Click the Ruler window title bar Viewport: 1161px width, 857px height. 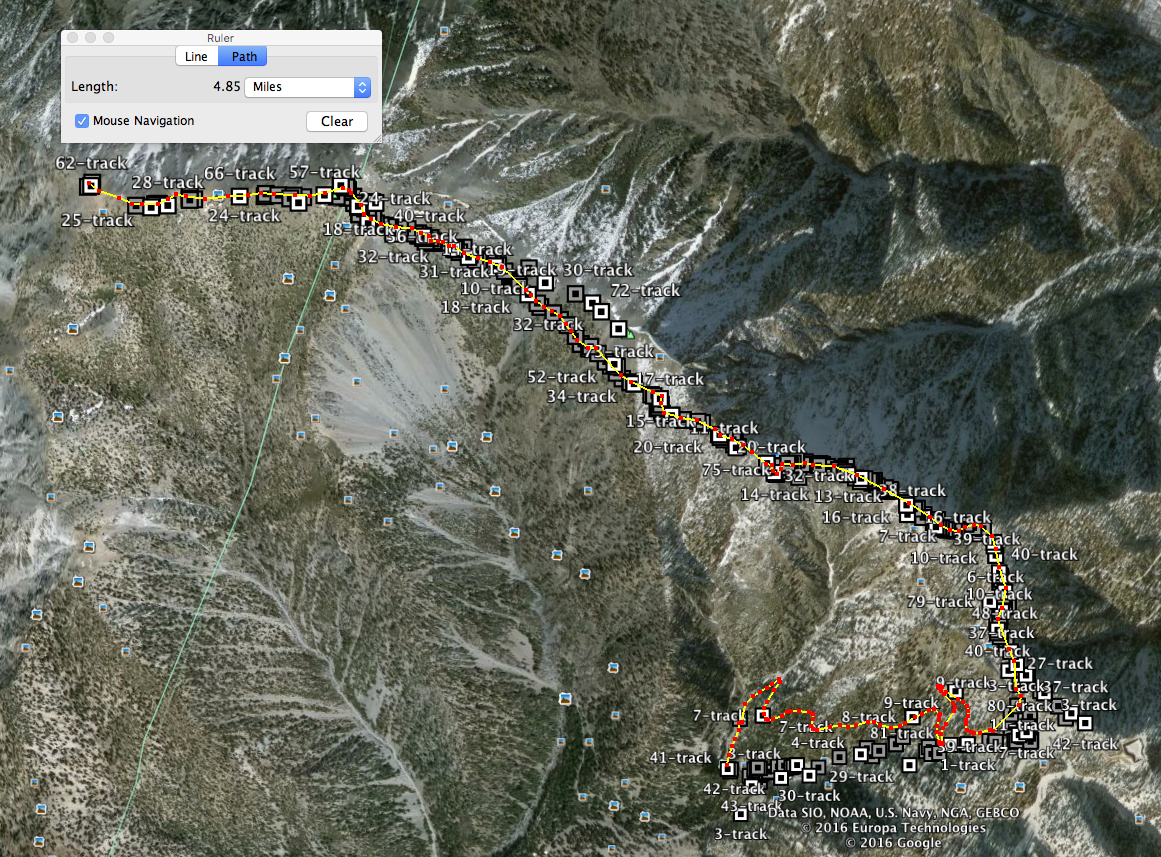(x=221, y=38)
